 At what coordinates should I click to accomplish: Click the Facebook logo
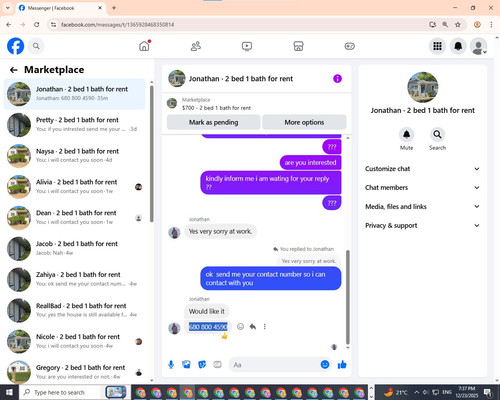pos(15,46)
